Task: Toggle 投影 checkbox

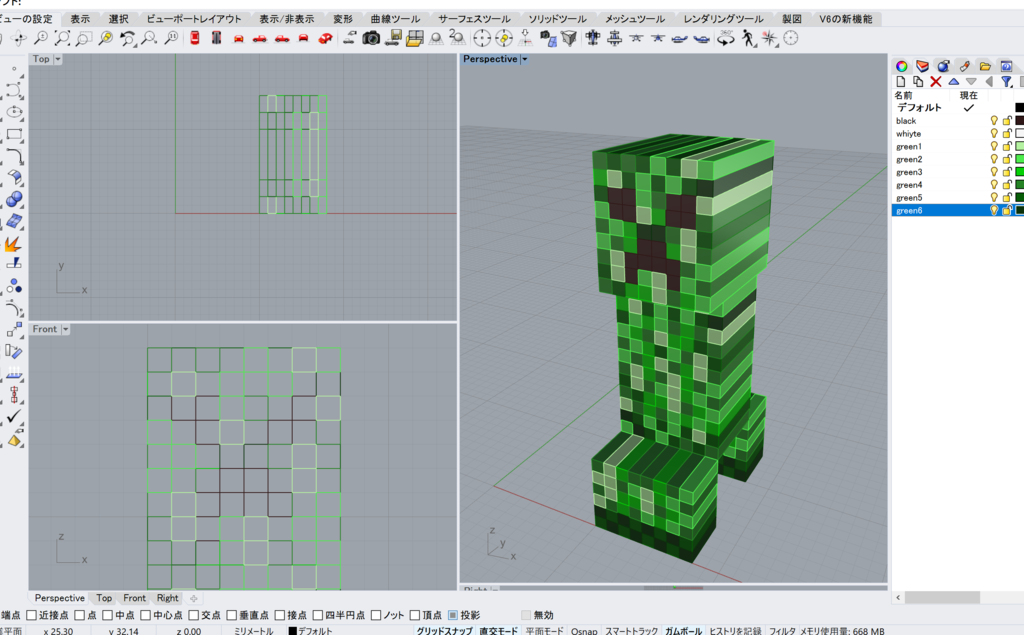Action: click(x=453, y=615)
